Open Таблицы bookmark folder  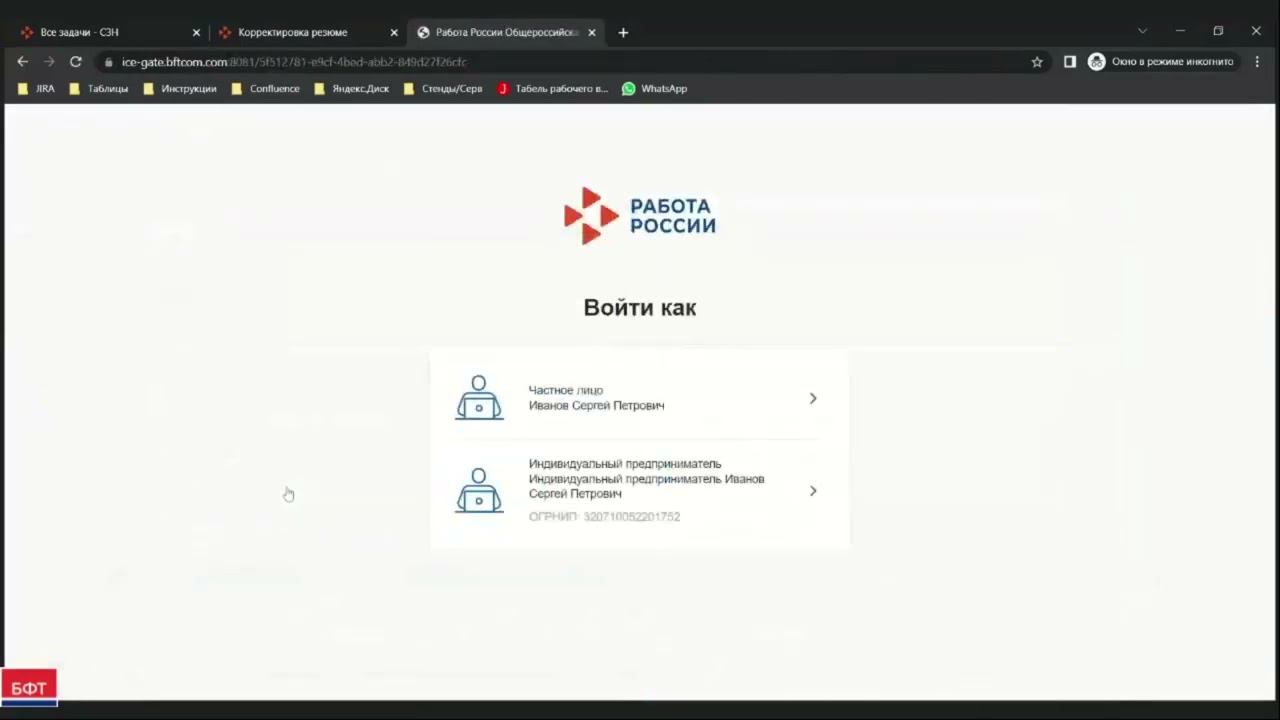click(x=98, y=89)
